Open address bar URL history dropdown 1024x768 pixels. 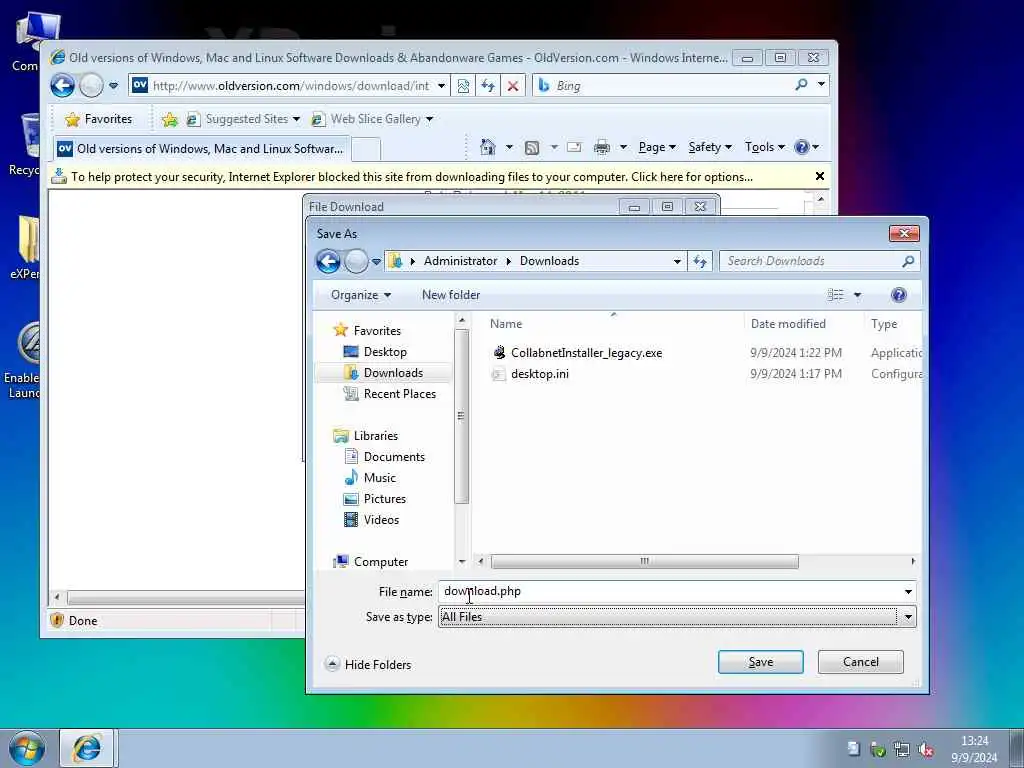click(x=441, y=86)
